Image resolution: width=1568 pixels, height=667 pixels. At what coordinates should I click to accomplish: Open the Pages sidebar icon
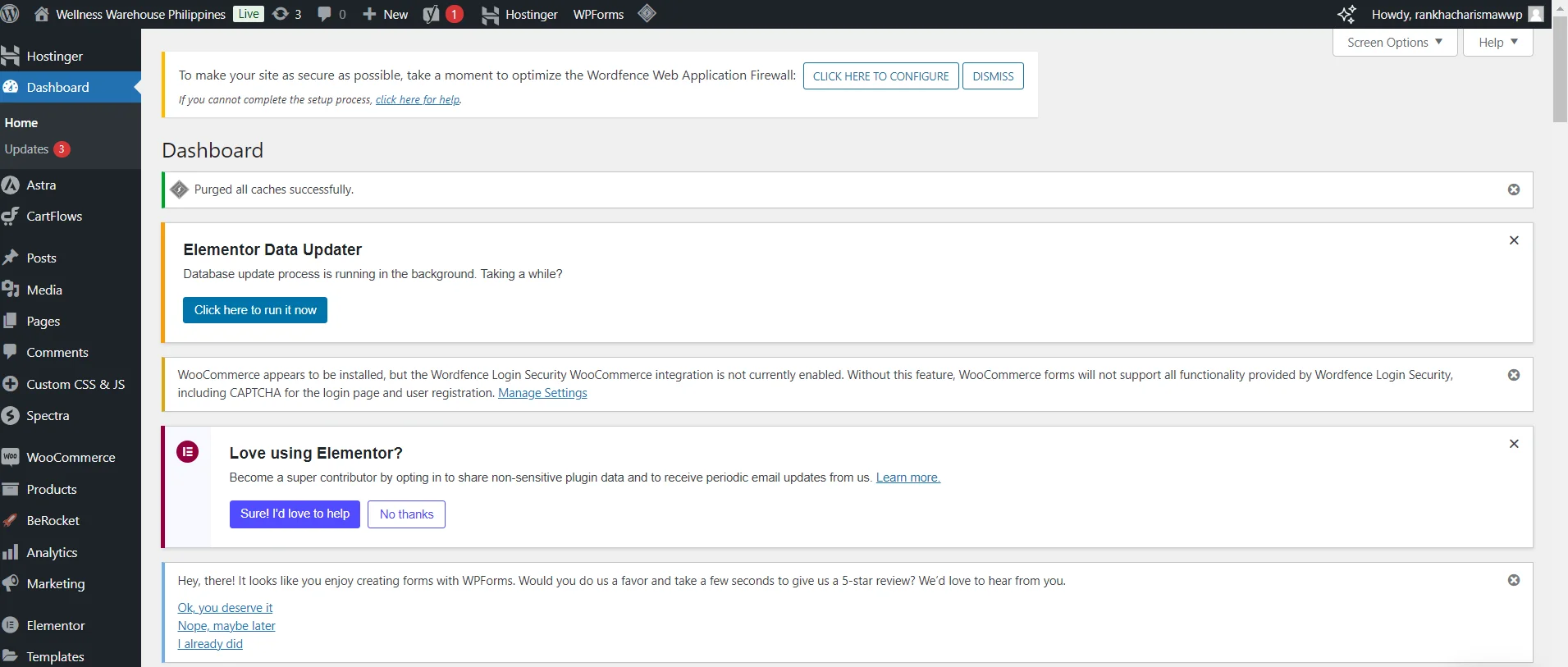click(x=11, y=321)
